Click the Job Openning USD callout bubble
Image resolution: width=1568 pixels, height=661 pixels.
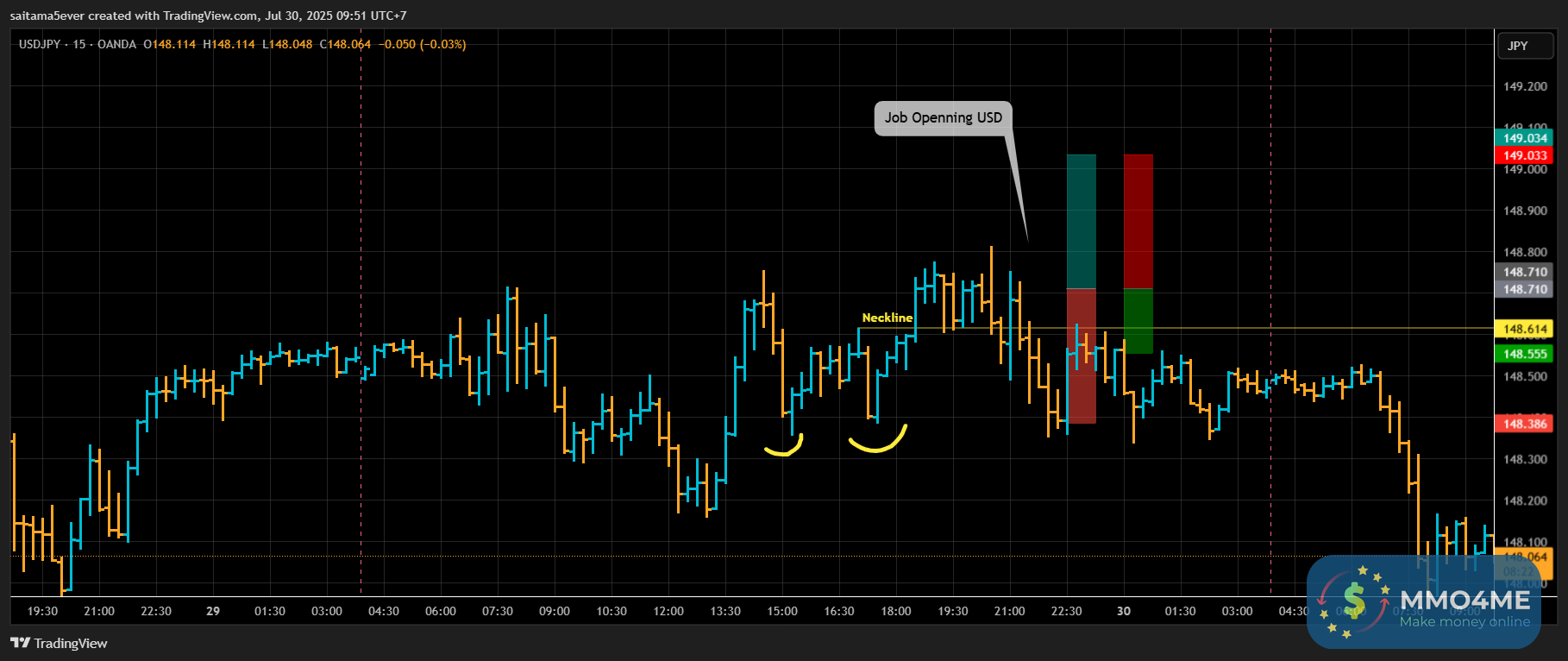944,118
